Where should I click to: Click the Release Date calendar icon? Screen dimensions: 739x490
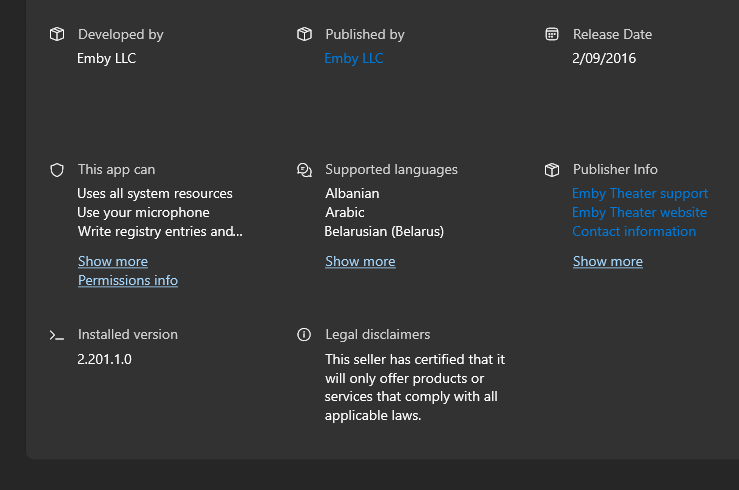click(552, 34)
